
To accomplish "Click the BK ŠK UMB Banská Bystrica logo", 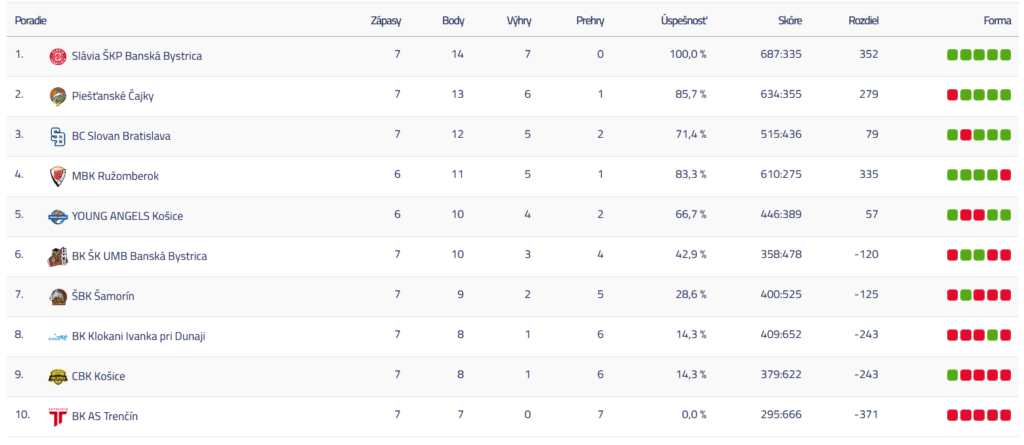I will pos(58,256).
